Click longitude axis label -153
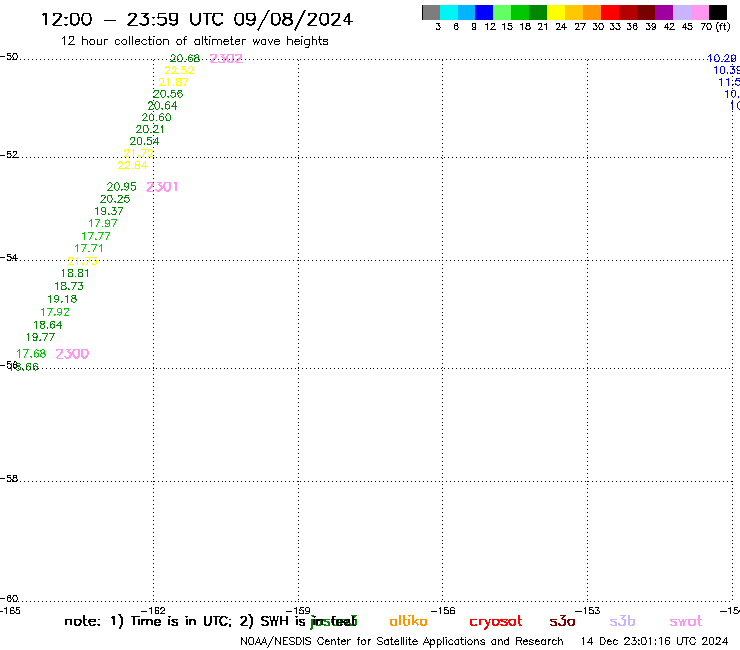This screenshot has width=740, height=650. pos(588,610)
